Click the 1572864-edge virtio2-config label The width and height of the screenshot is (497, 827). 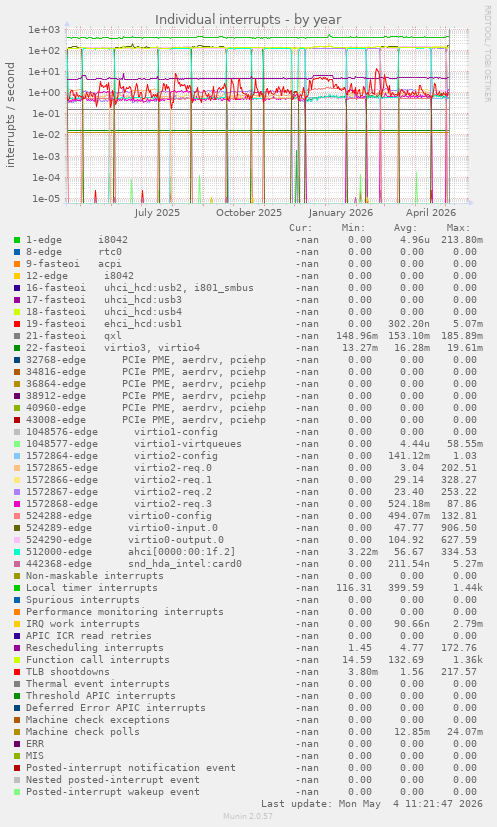[x=122, y=456]
